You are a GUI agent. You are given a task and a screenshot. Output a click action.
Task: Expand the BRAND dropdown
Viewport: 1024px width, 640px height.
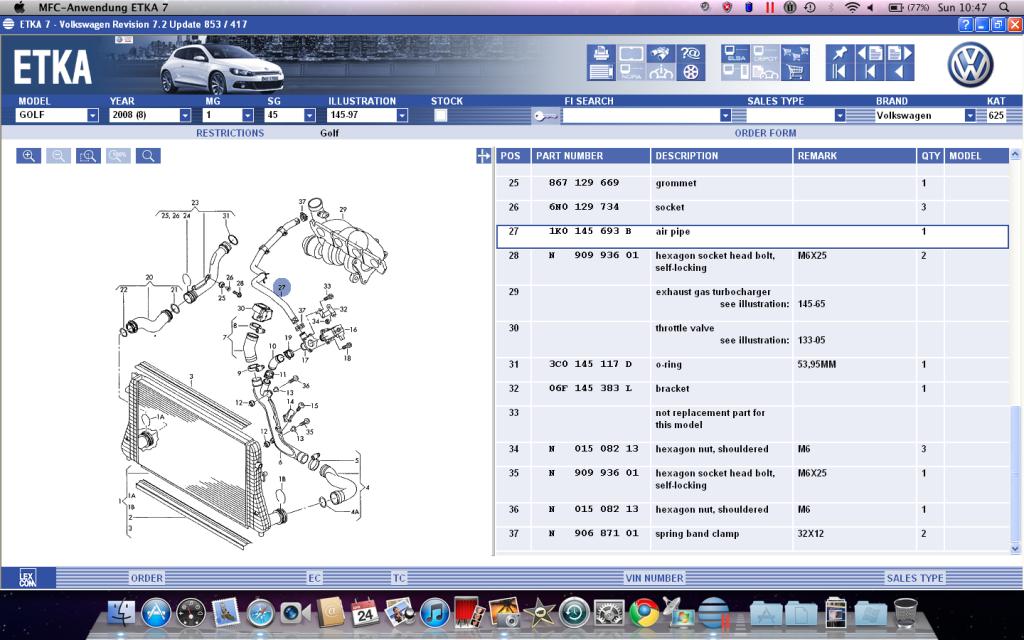tap(970, 116)
